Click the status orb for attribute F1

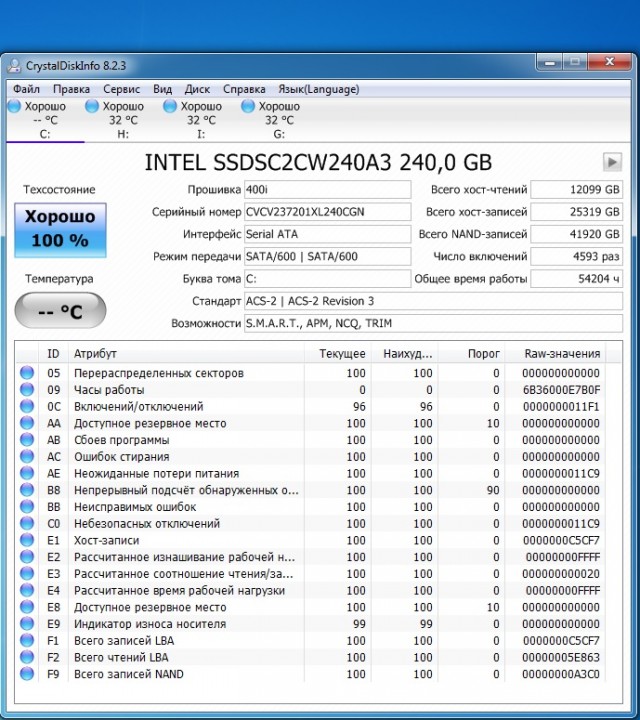[x=27, y=640]
